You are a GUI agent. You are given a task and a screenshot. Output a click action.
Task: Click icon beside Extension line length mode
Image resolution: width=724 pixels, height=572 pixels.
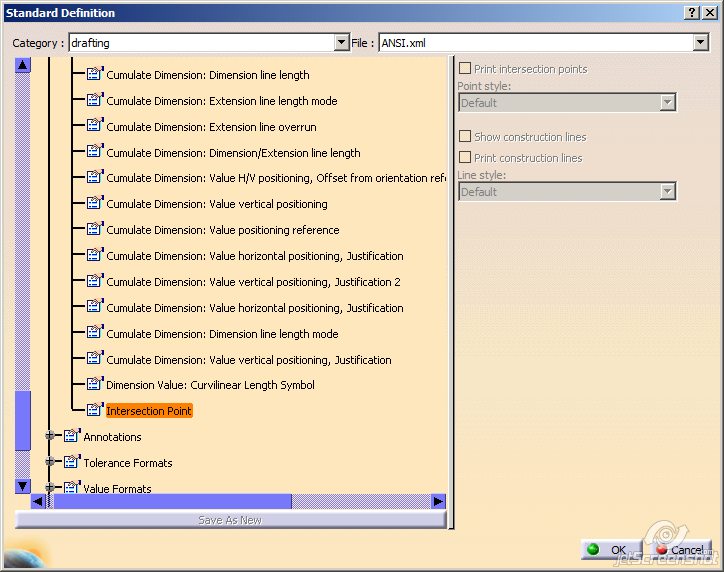click(95, 100)
